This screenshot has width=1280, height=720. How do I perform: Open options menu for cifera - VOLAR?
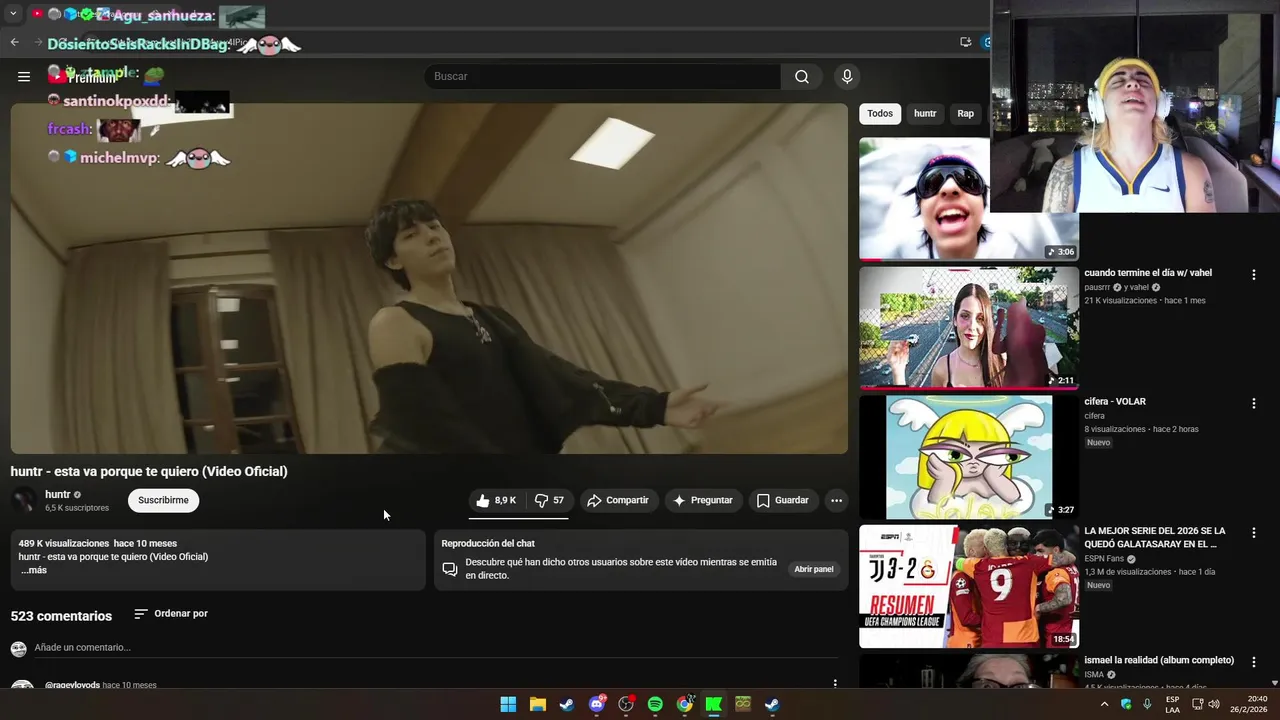1253,403
